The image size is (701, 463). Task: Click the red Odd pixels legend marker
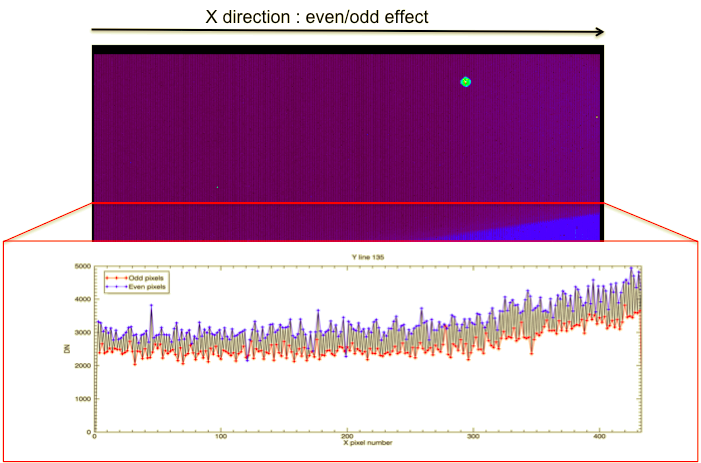(x=108, y=278)
